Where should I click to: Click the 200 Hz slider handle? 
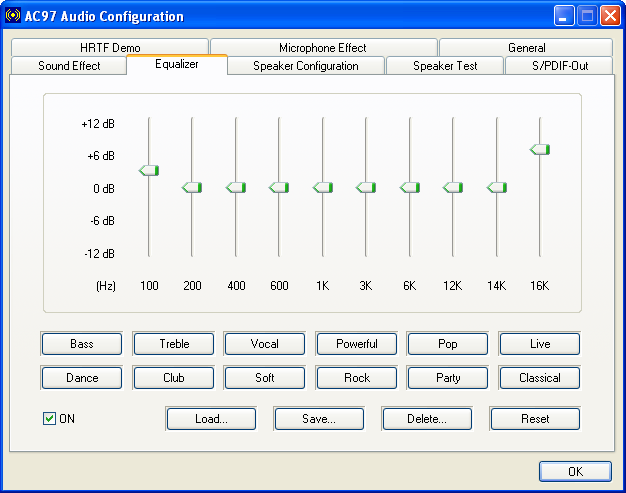(192, 188)
